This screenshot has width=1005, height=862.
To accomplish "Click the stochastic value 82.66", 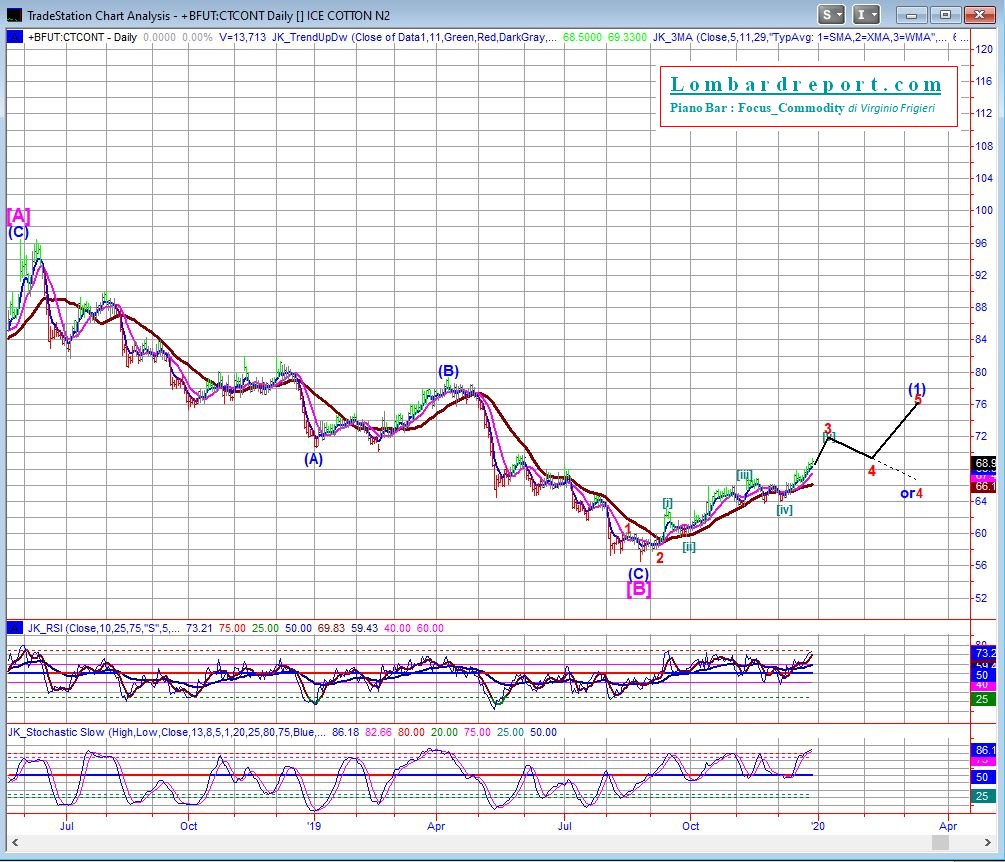I will [378, 732].
